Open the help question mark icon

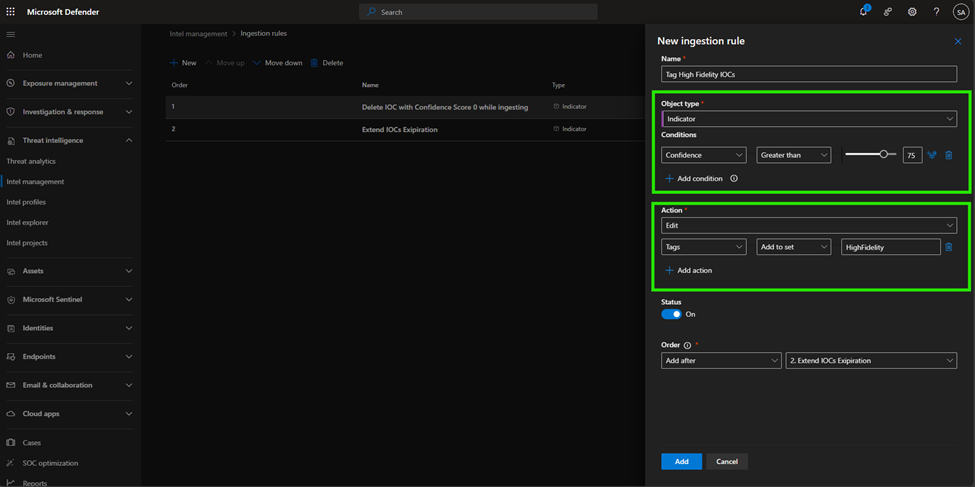pyautogui.click(x=936, y=12)
